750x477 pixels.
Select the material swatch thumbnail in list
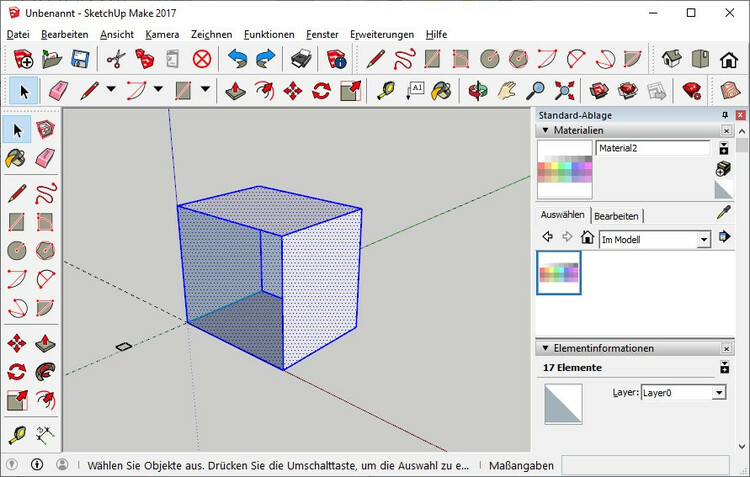pyautogui.click(x=558, y=273)
